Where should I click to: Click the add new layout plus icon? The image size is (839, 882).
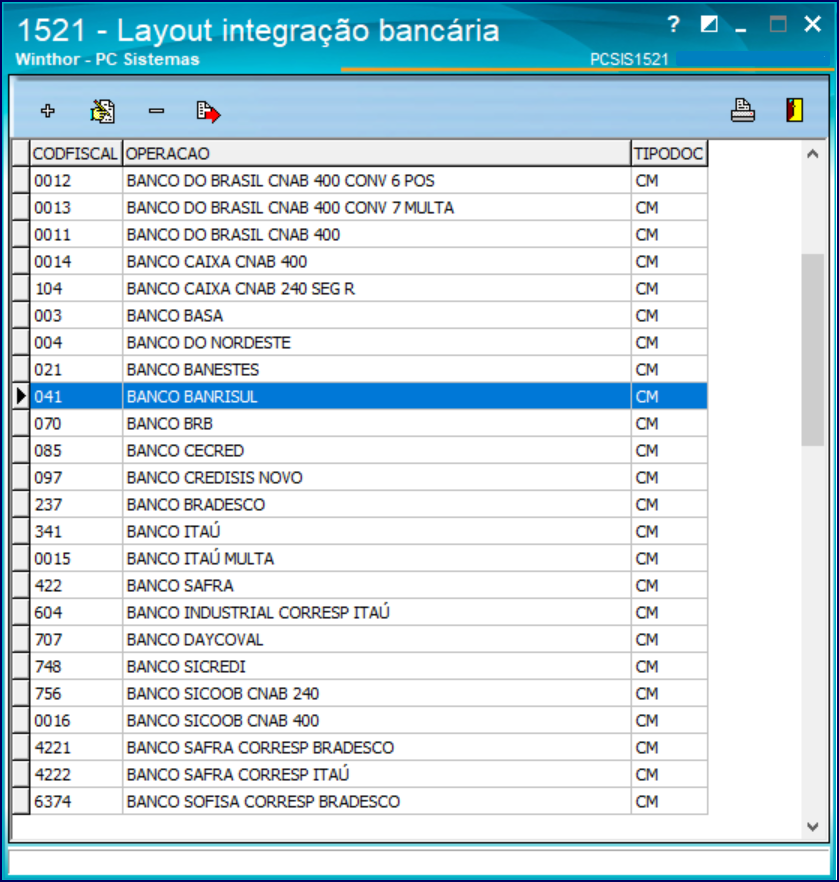[48, 111]
